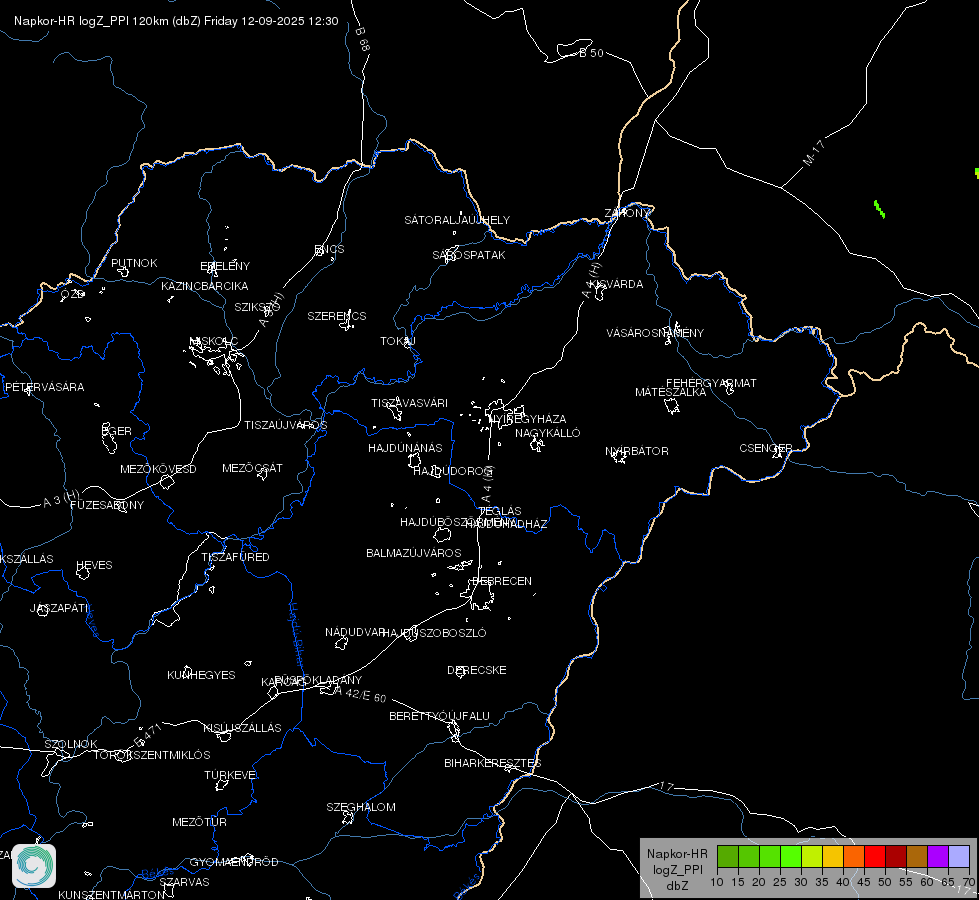Click the DEBRECEN city label
This screenshot has height=900, width=979.
(502, 581)
